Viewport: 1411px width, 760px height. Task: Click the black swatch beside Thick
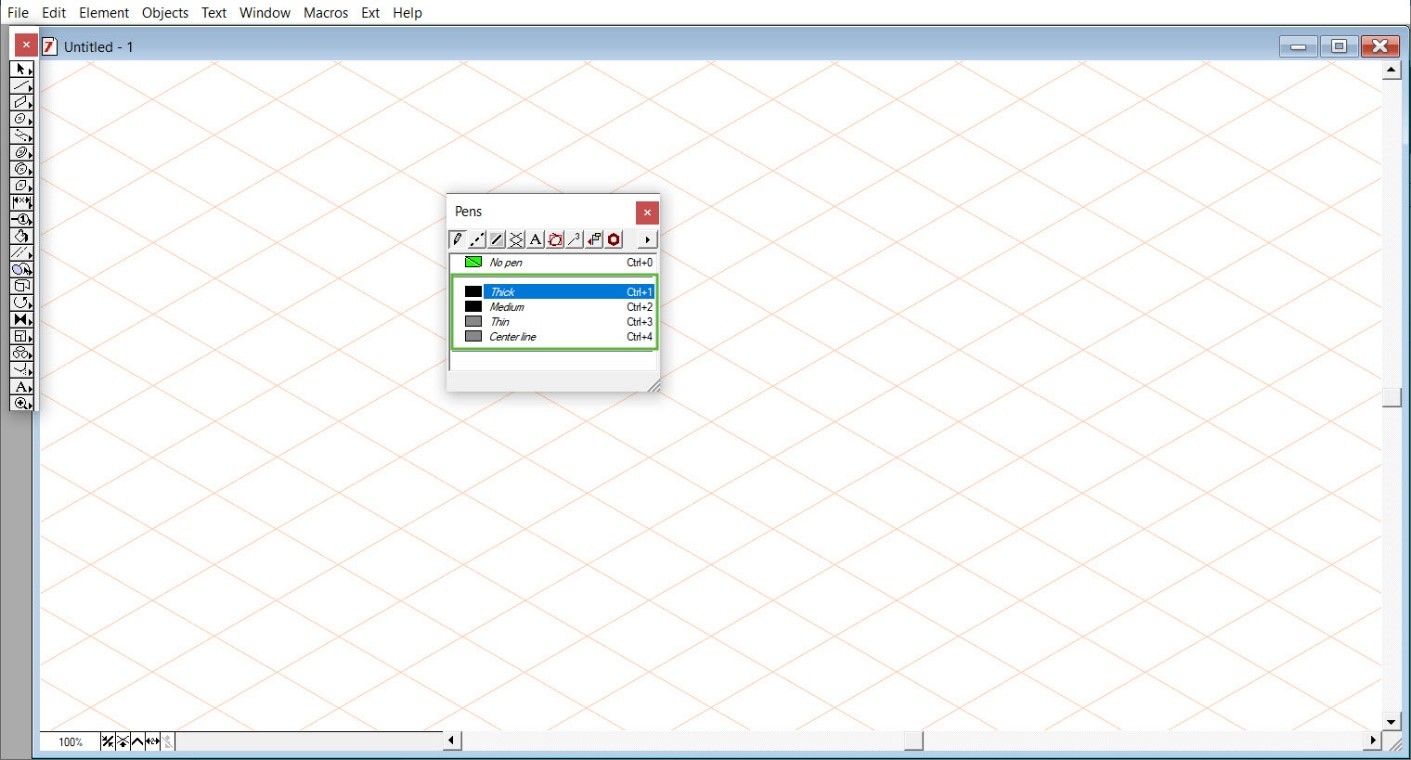click(x=474, y=292)
